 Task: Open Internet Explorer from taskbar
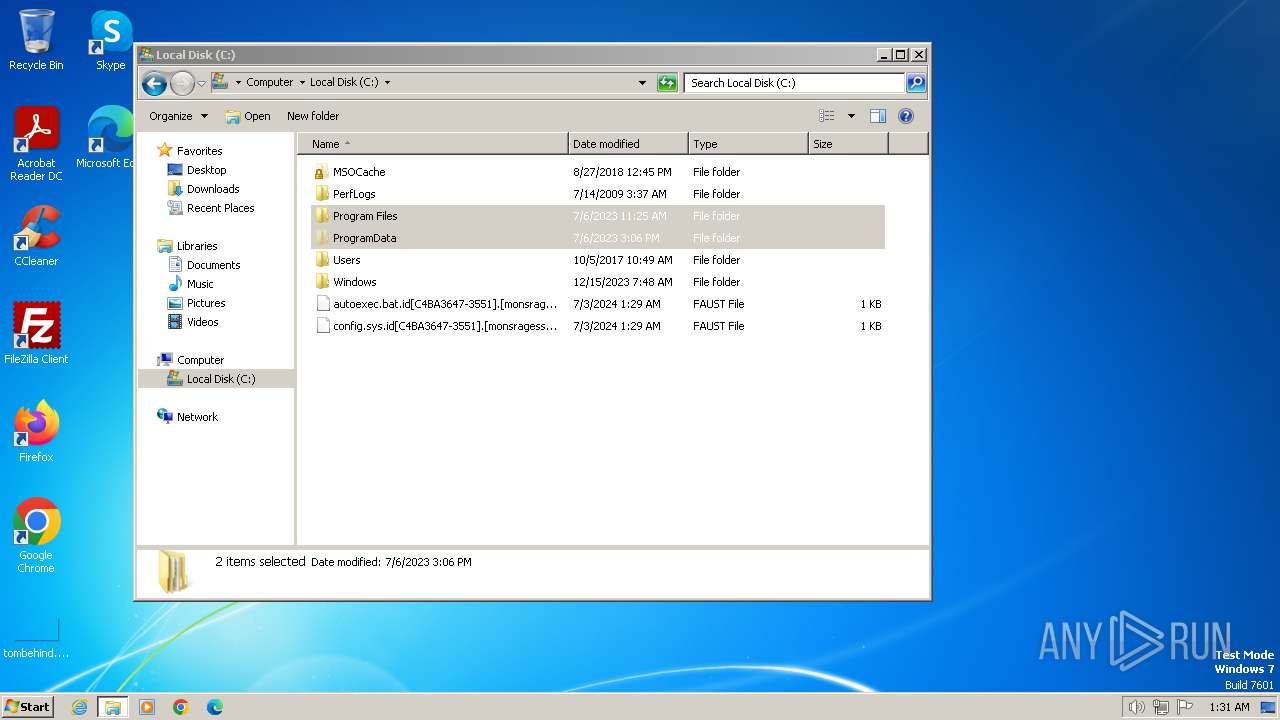tap(79, 707)
